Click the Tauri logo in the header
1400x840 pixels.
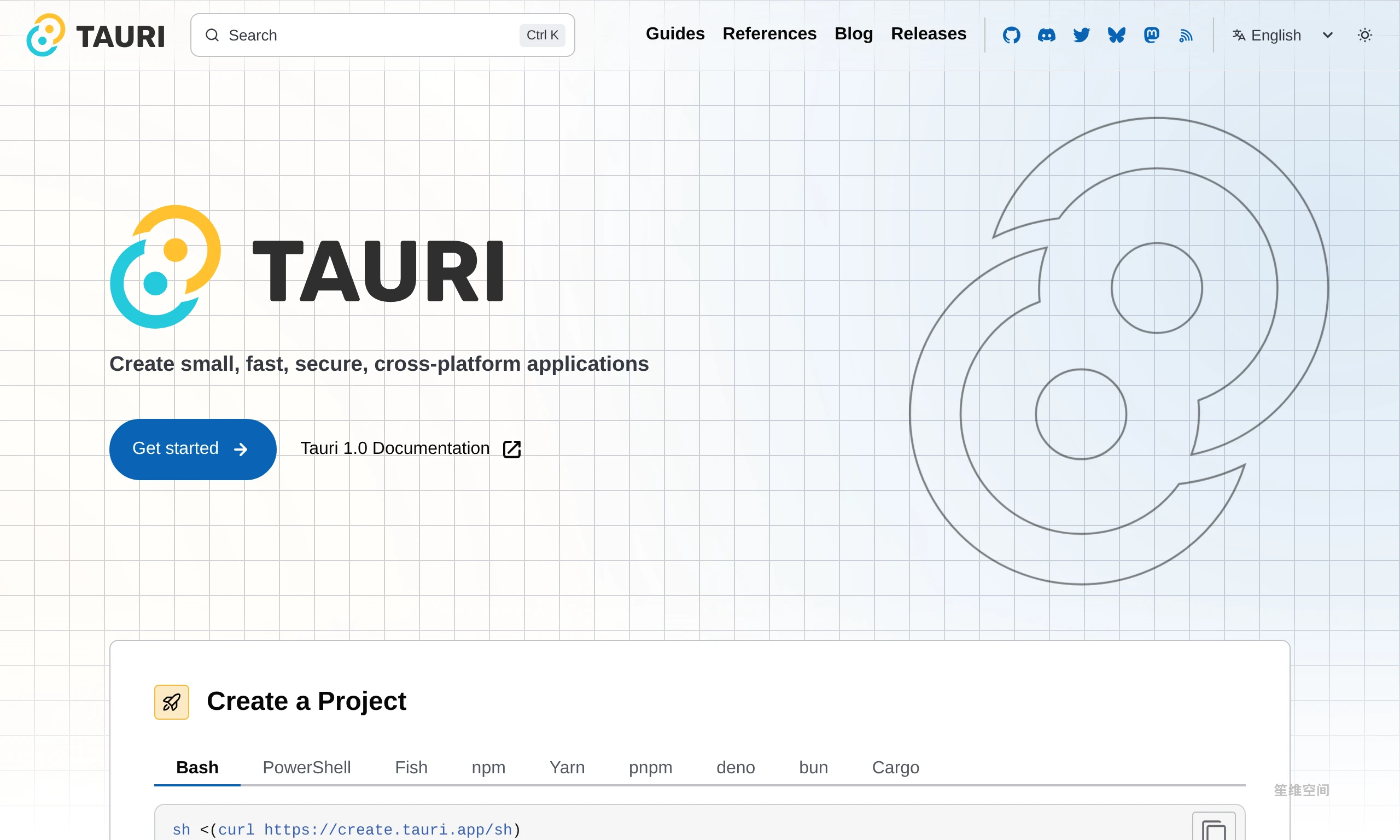tap(96, 35)
